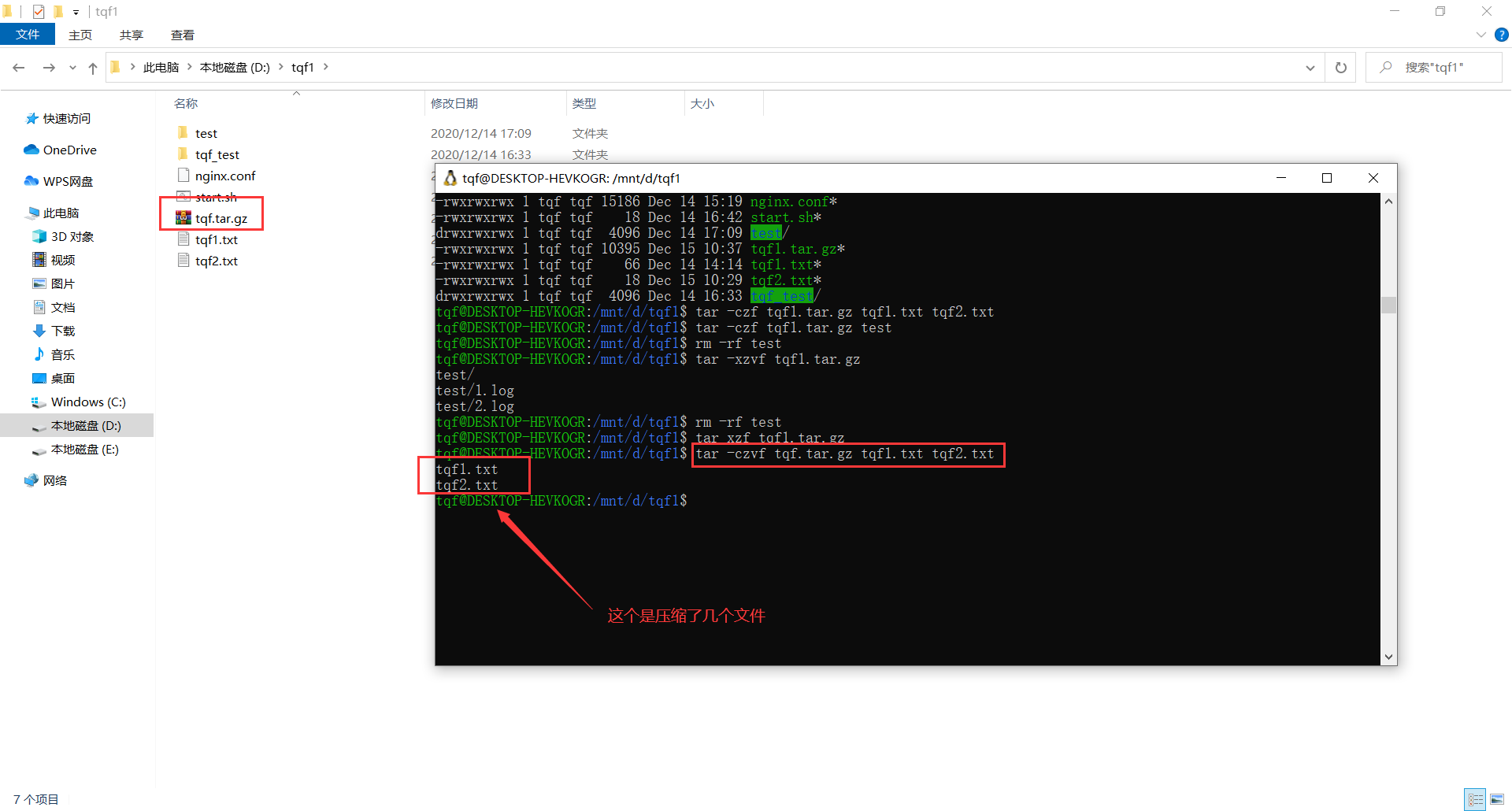This screenshot has width=1512, height=811.
Task: Click the terminal scrollbar thumb
Action: click(x=1389, y=305)
